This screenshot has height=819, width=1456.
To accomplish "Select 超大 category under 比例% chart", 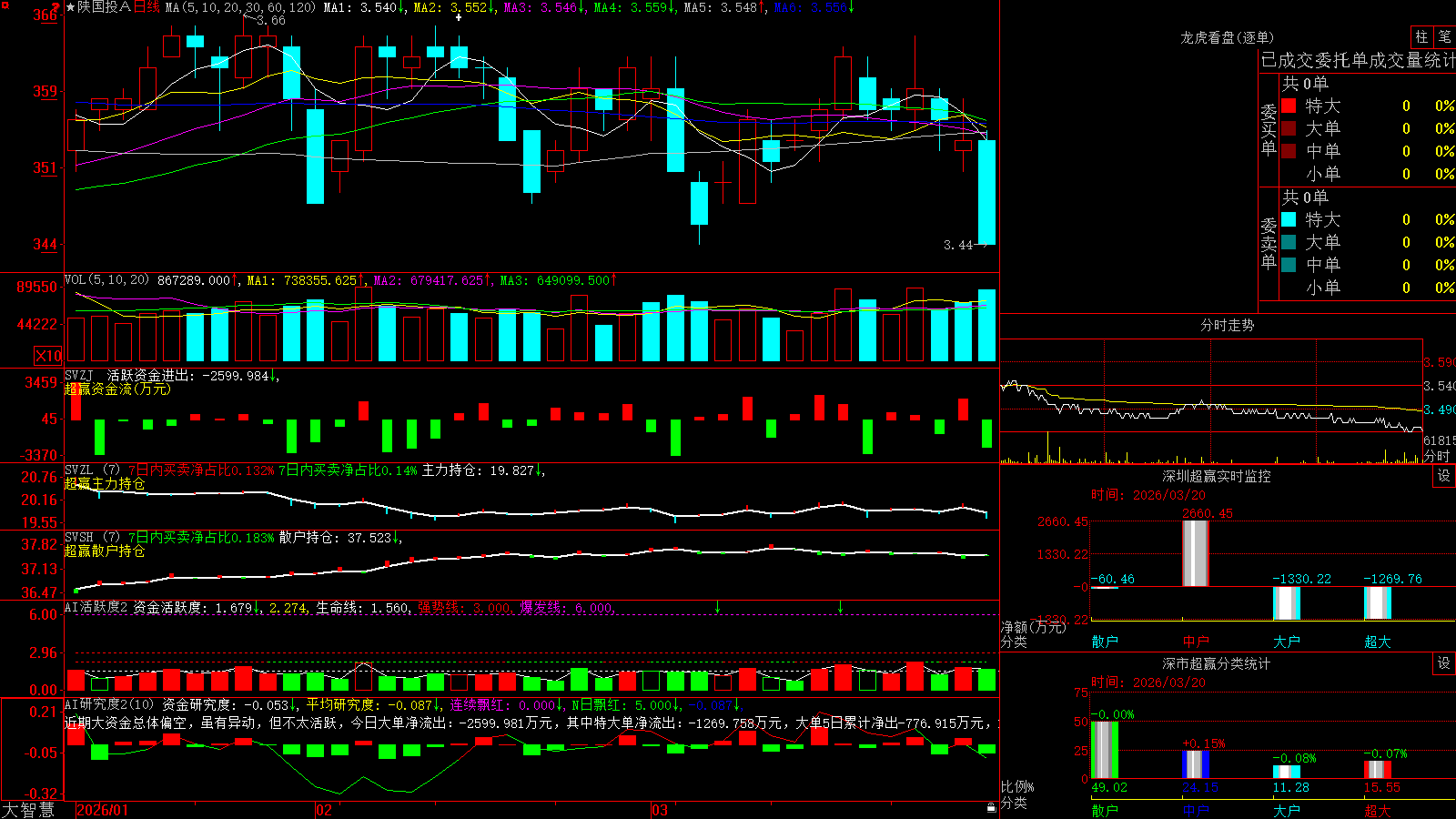I will pos(1378,811).
